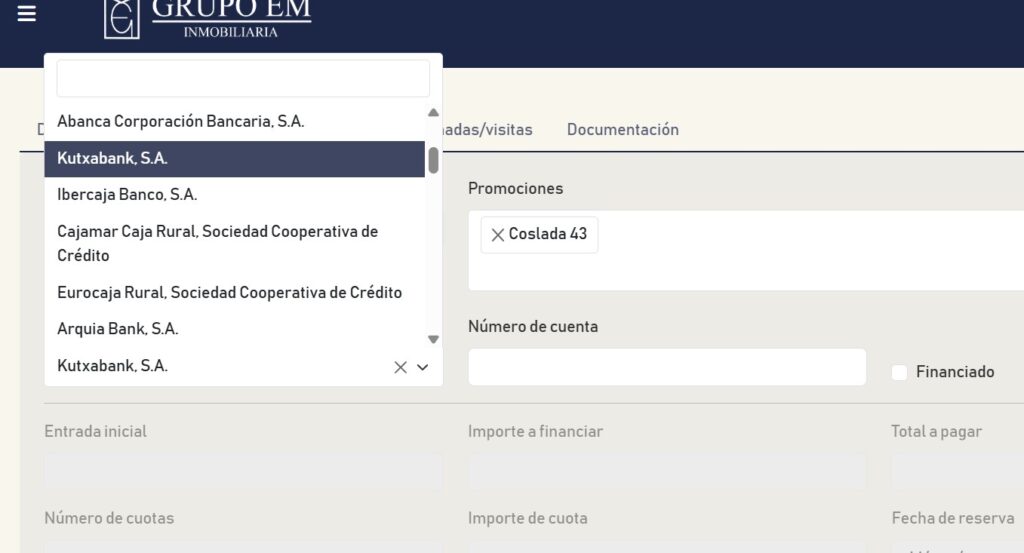
Task: Click inside the Promociones multi-select box
Action: pos(746,251)
